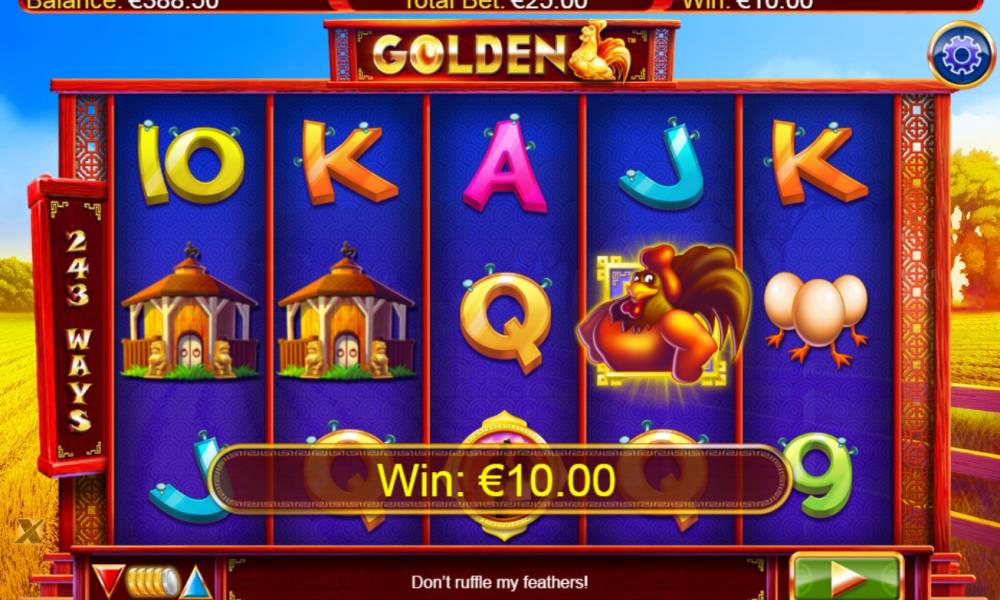Decrease bet with red down triangle
Image resolution: width=1000 pixels, height=600 pixels.
tap(108, 580)
